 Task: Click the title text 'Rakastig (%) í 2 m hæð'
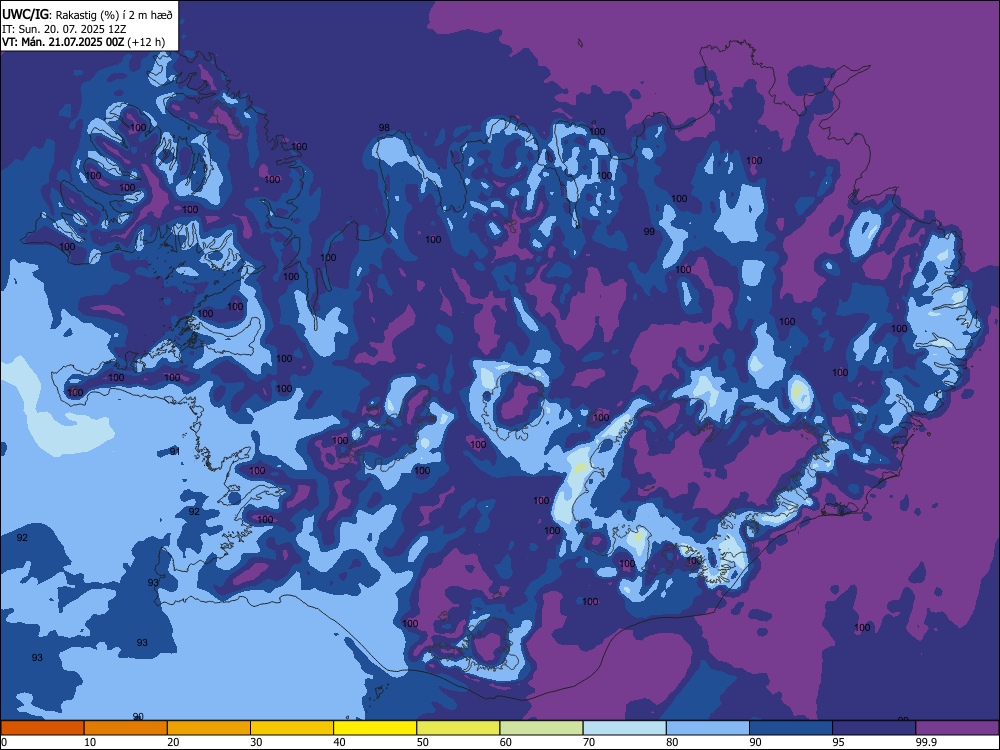(x=115, y=14)
